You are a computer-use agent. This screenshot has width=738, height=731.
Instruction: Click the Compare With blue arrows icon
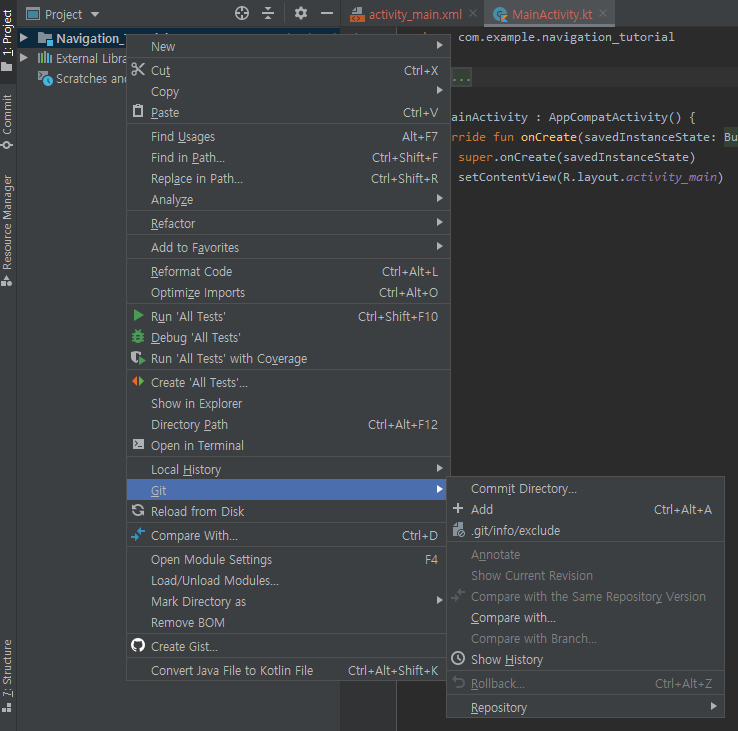click(138, 534)
